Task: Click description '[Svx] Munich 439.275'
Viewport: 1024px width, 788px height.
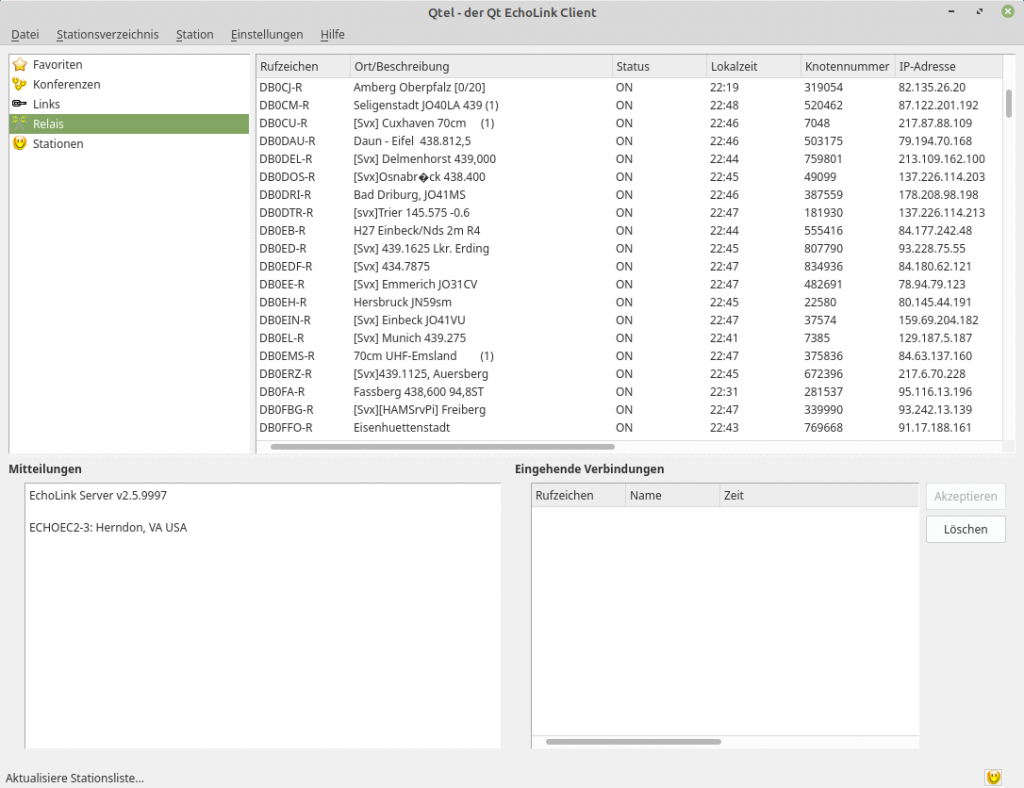Action: point(409,338)
